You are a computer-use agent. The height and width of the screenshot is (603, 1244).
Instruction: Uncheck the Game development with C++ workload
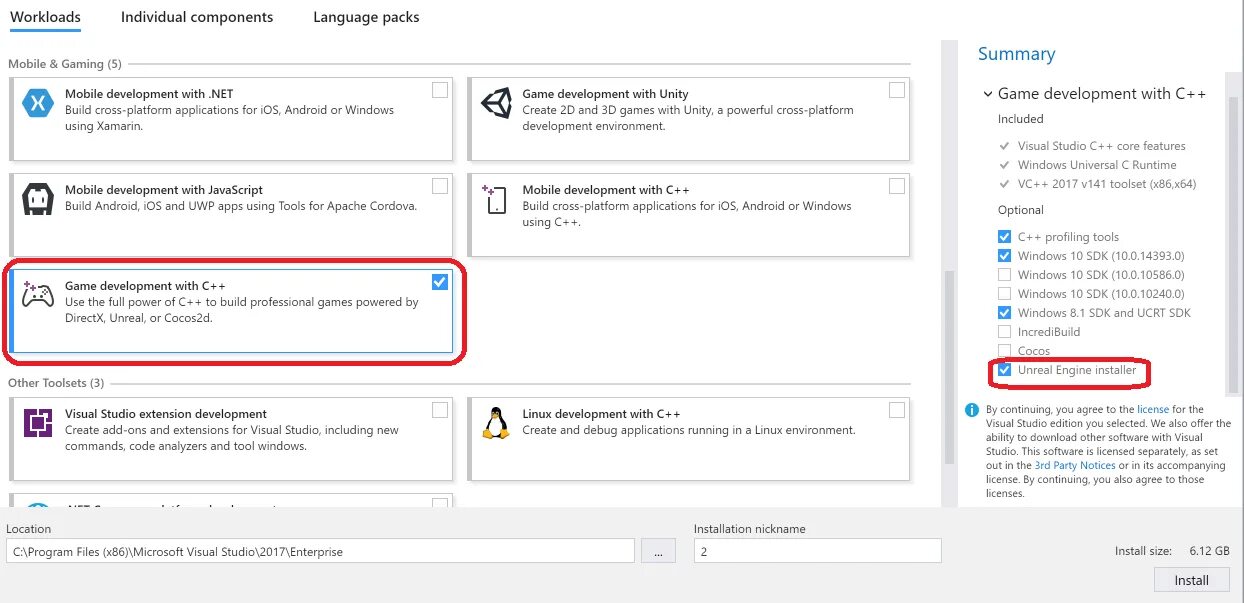(440, 282)
